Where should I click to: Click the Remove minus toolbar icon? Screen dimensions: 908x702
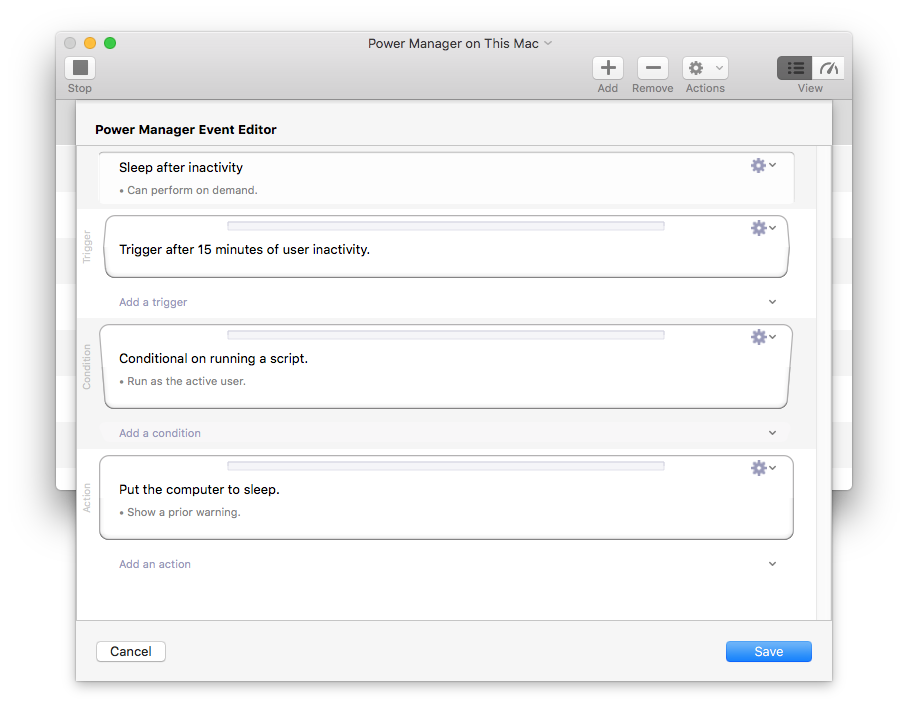pyautogui.click(x=652, y=68)
